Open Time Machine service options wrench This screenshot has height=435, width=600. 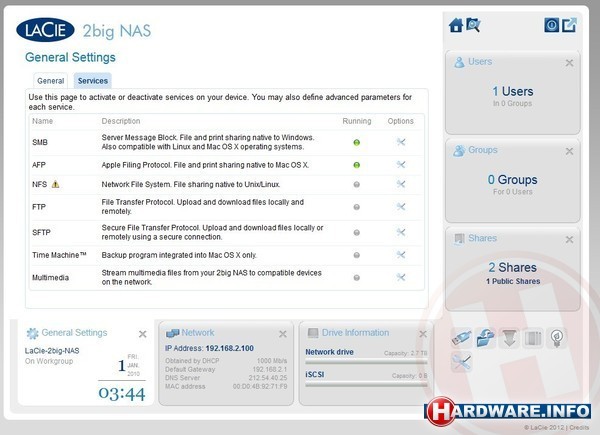(x=401, y=255)
